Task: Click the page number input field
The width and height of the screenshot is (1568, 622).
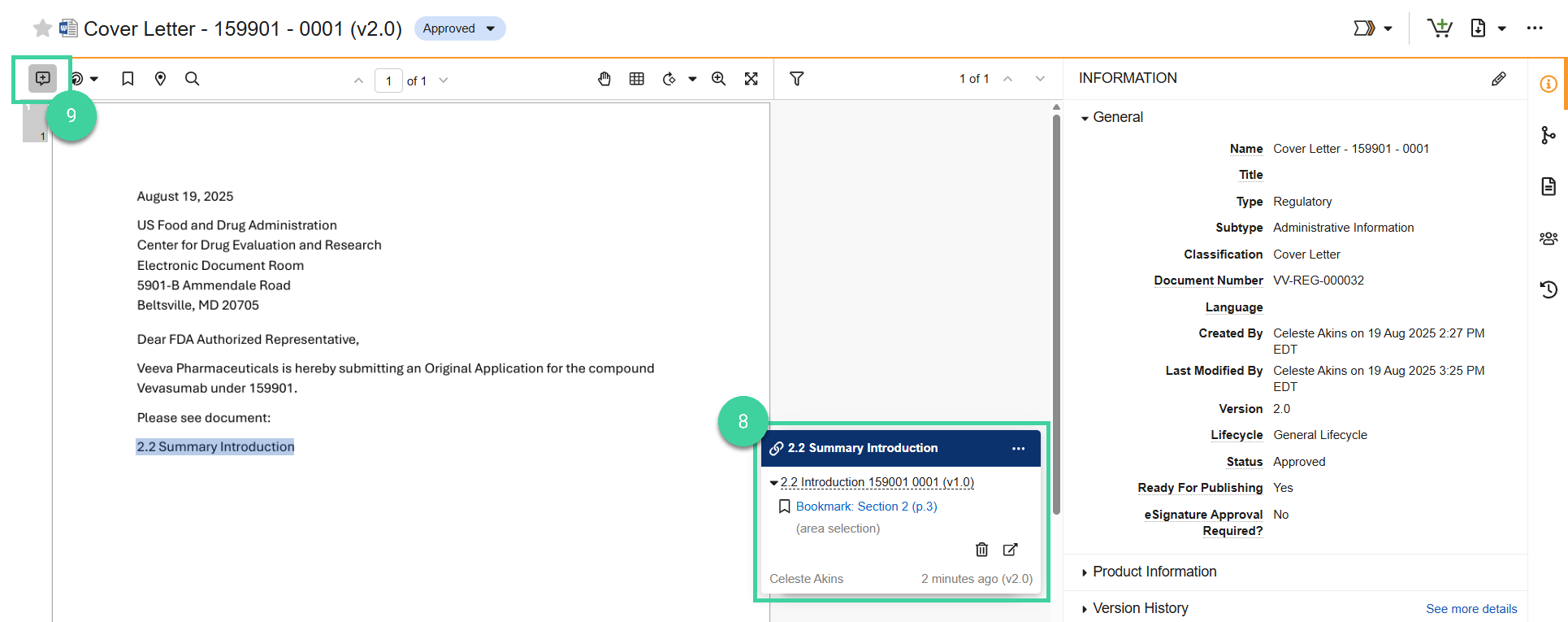Action: pos(388,80)
